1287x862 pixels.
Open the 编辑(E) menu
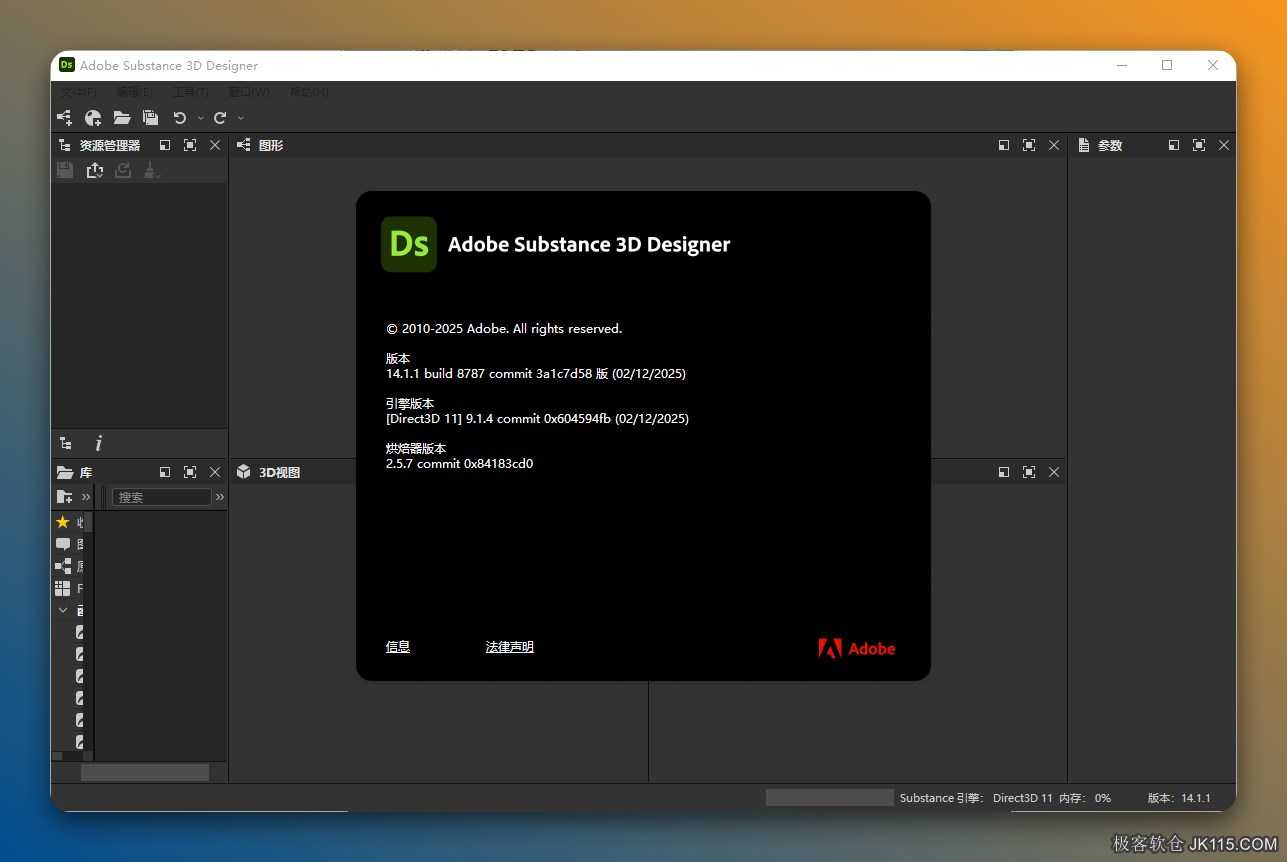coord(135,92)
